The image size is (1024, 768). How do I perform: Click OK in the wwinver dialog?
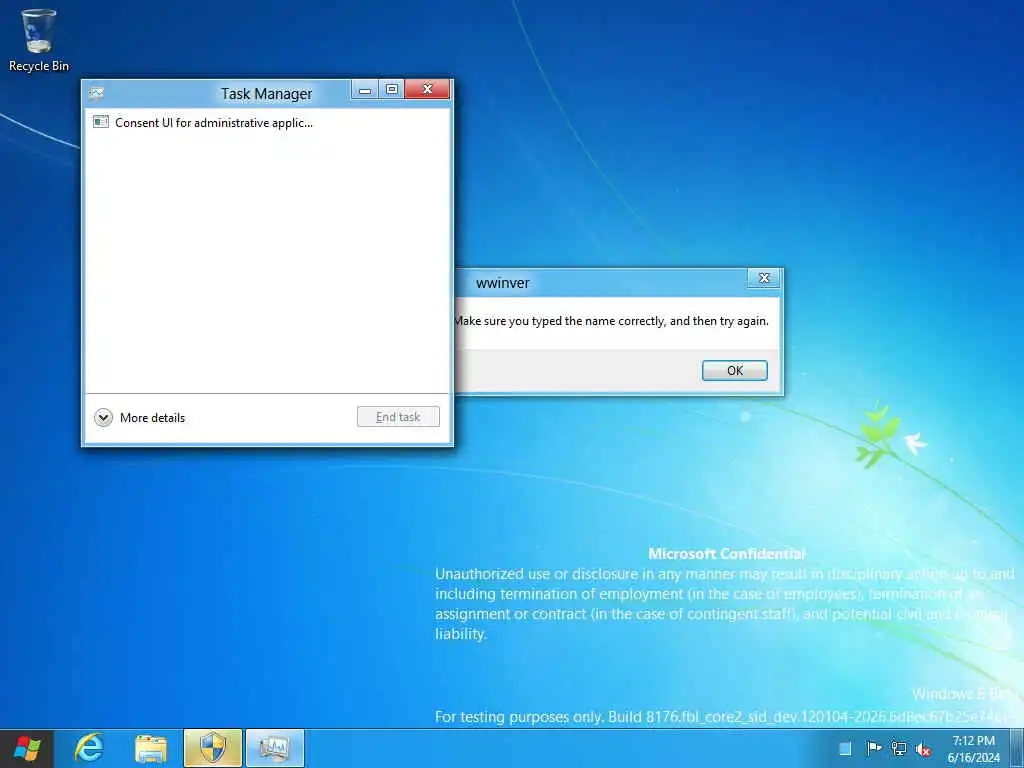(735, 370)
